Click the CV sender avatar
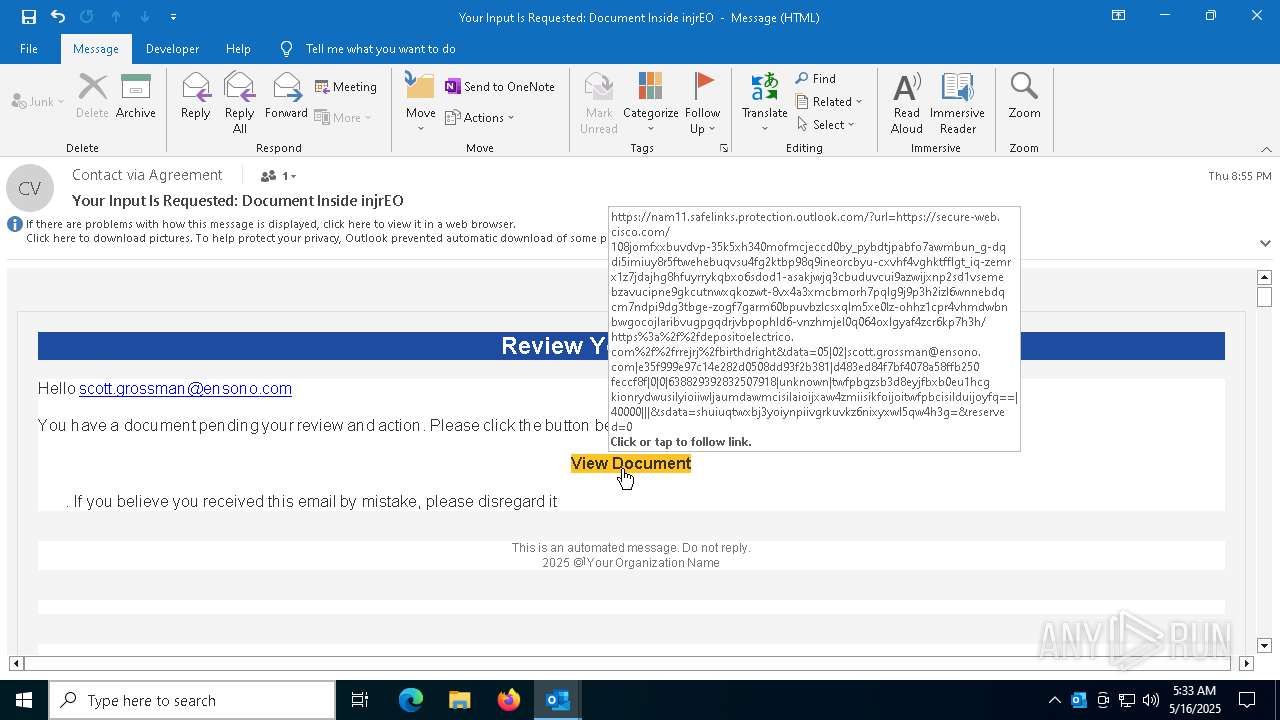 pyautogui.click(x=30, y=188)
